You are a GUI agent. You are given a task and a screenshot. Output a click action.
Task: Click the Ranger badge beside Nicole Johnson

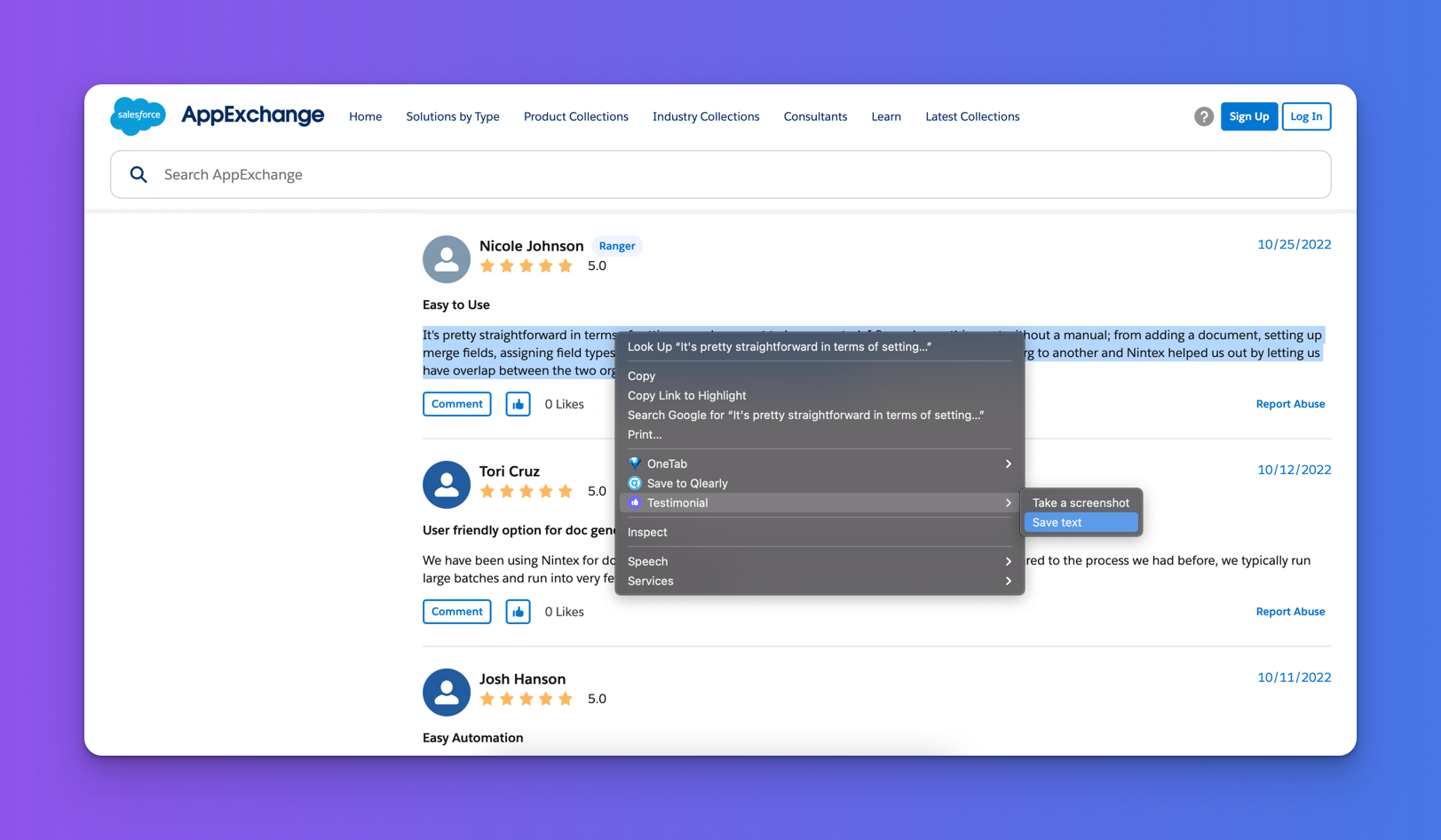point(617,246)
